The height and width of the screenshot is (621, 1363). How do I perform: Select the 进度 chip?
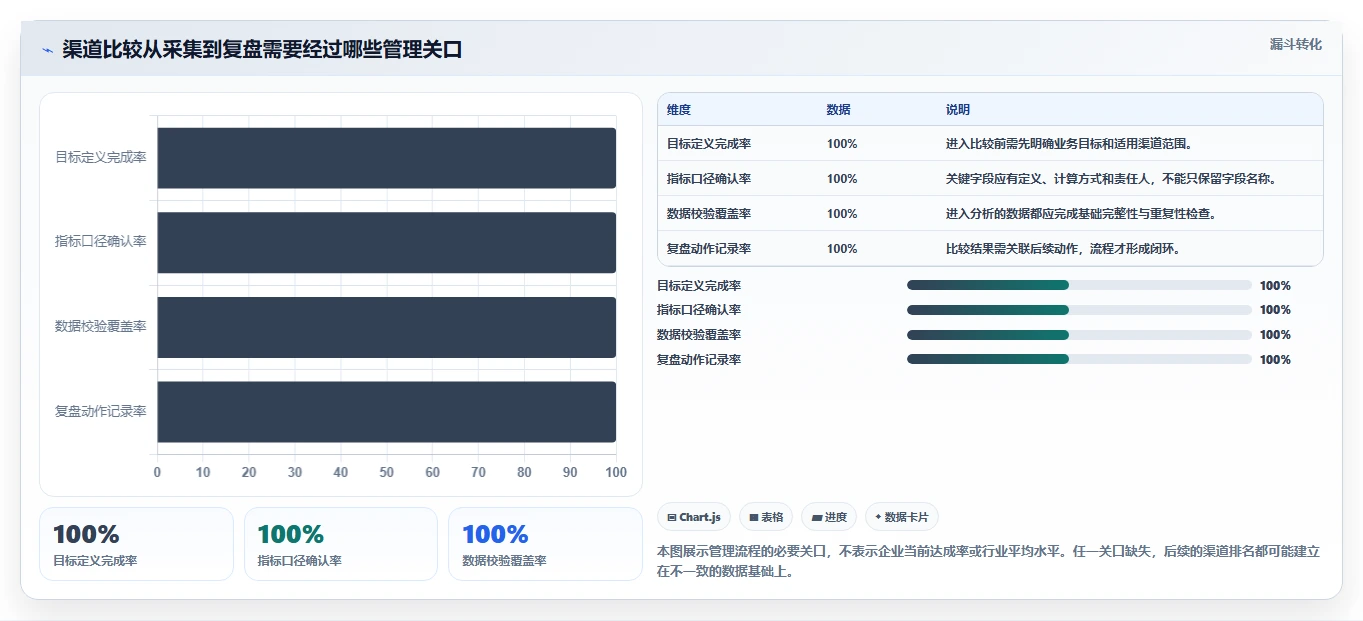pos(829,517)
